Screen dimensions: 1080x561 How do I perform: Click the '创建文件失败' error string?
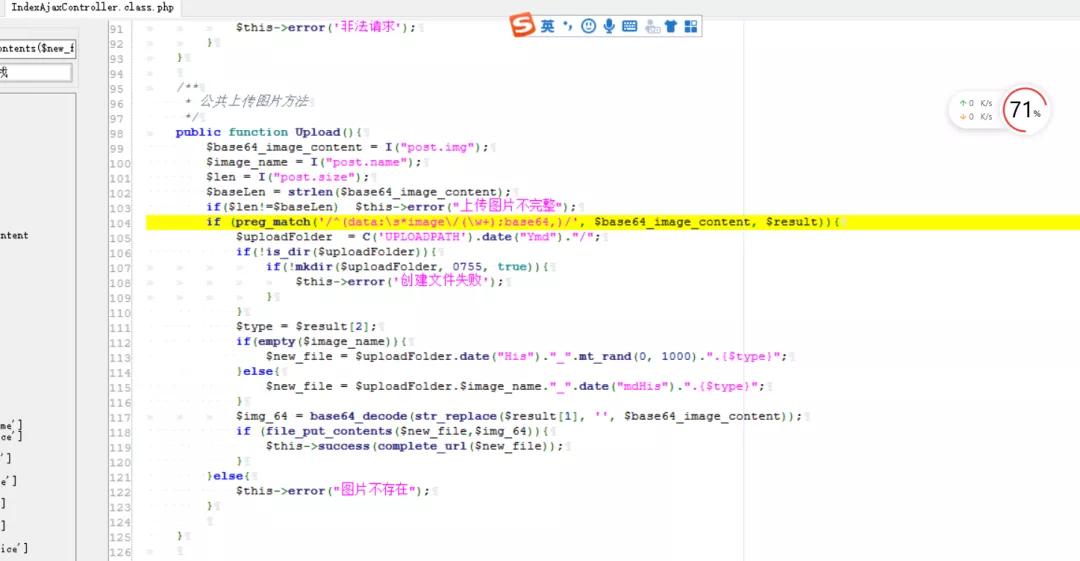point(442,281)
